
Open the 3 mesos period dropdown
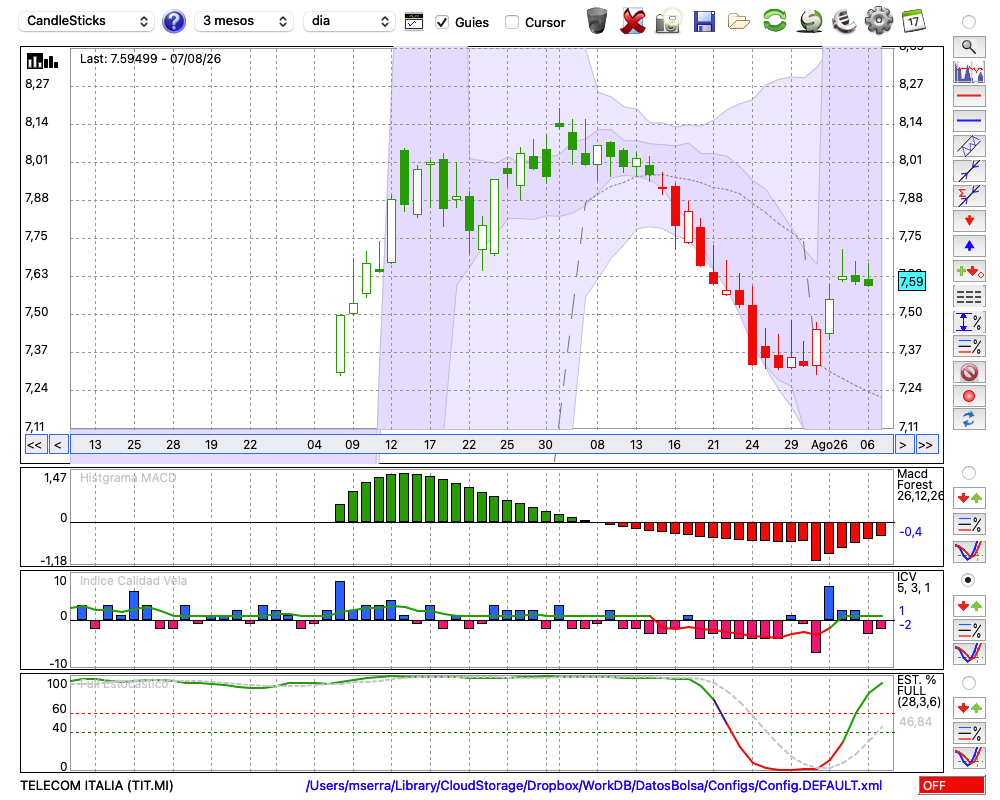244,21
